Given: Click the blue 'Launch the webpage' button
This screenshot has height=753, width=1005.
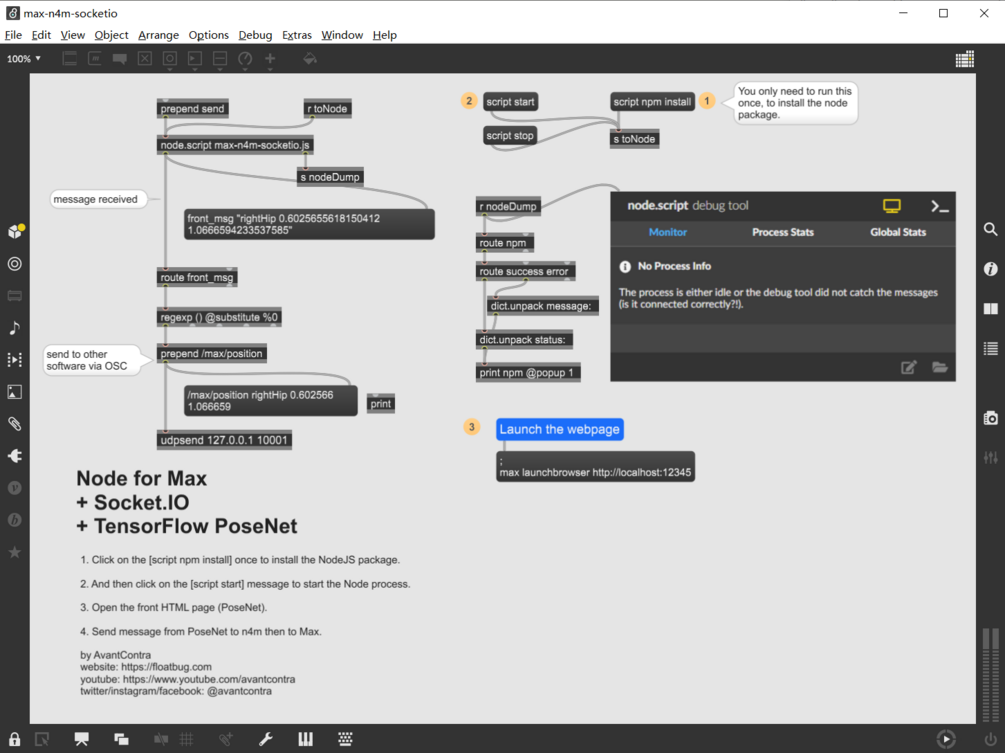Looking at the screenshot, I should pos(559,429).
